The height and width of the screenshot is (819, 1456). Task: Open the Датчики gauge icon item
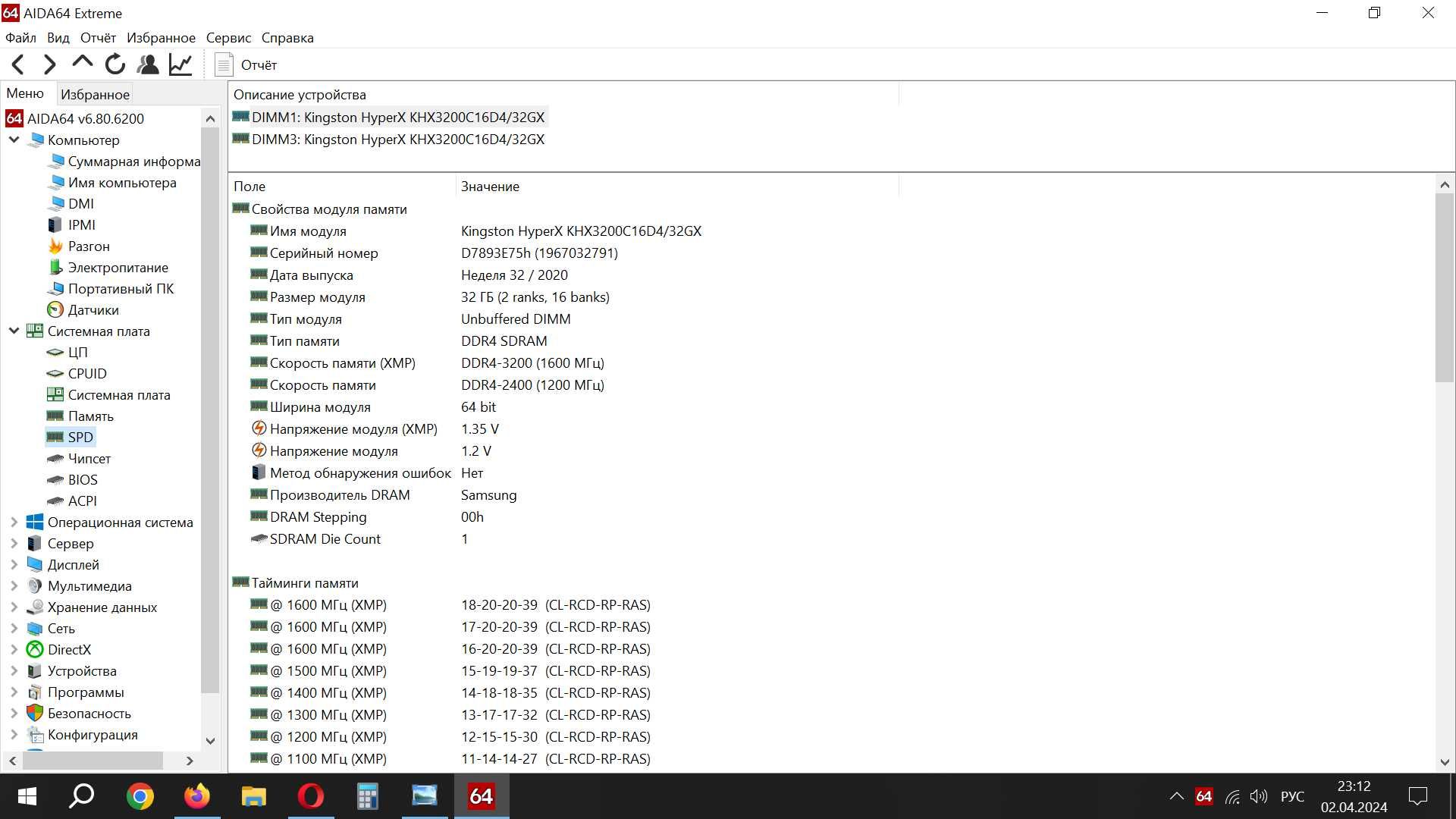coord(83,310)
